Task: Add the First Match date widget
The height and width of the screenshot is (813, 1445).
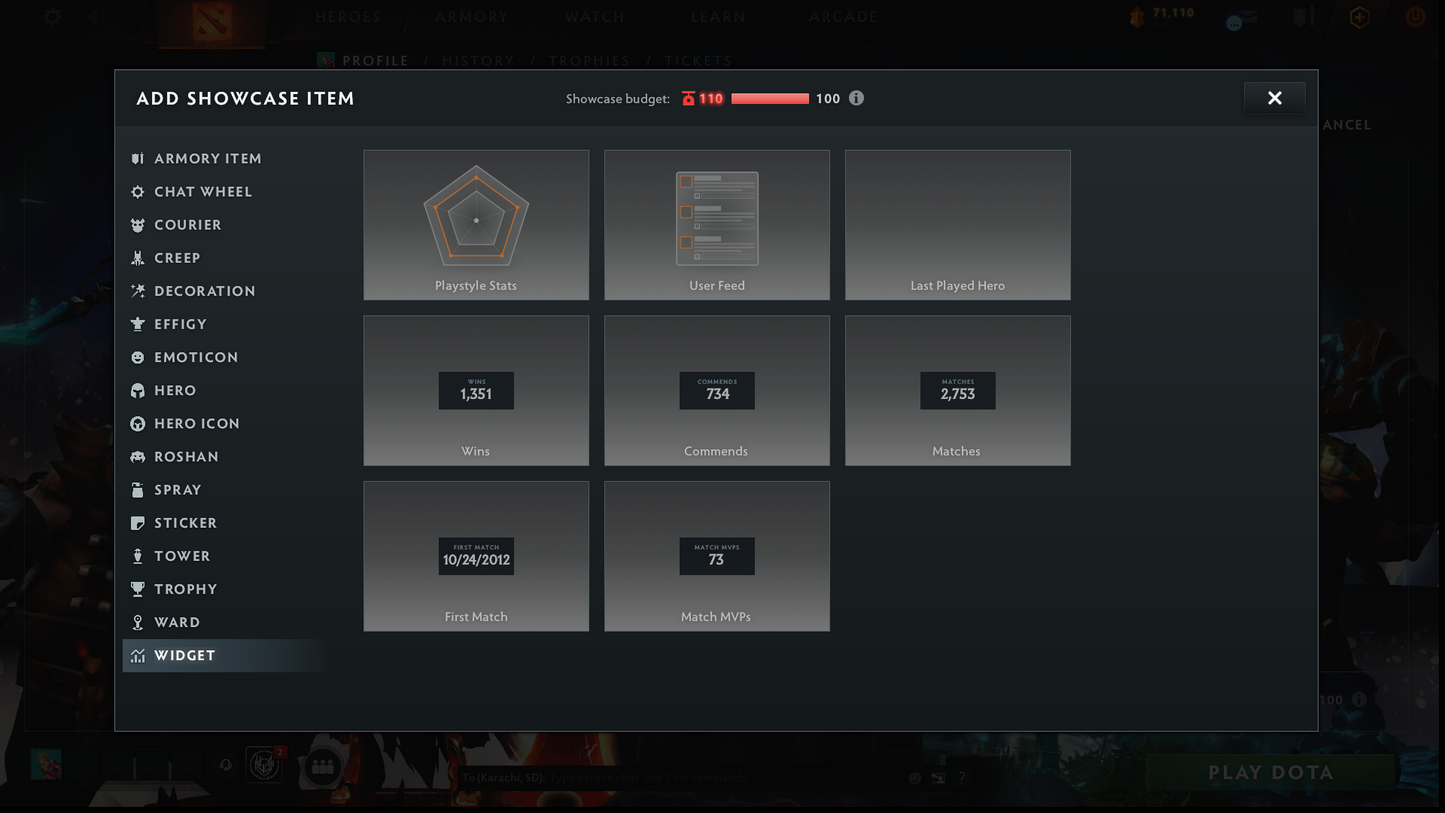Action: [x=476, y=556]
